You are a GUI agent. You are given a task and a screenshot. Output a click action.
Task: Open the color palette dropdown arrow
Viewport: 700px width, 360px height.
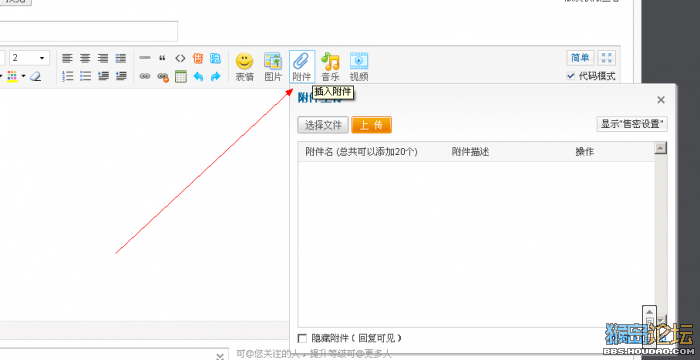[x=23, y=76]
